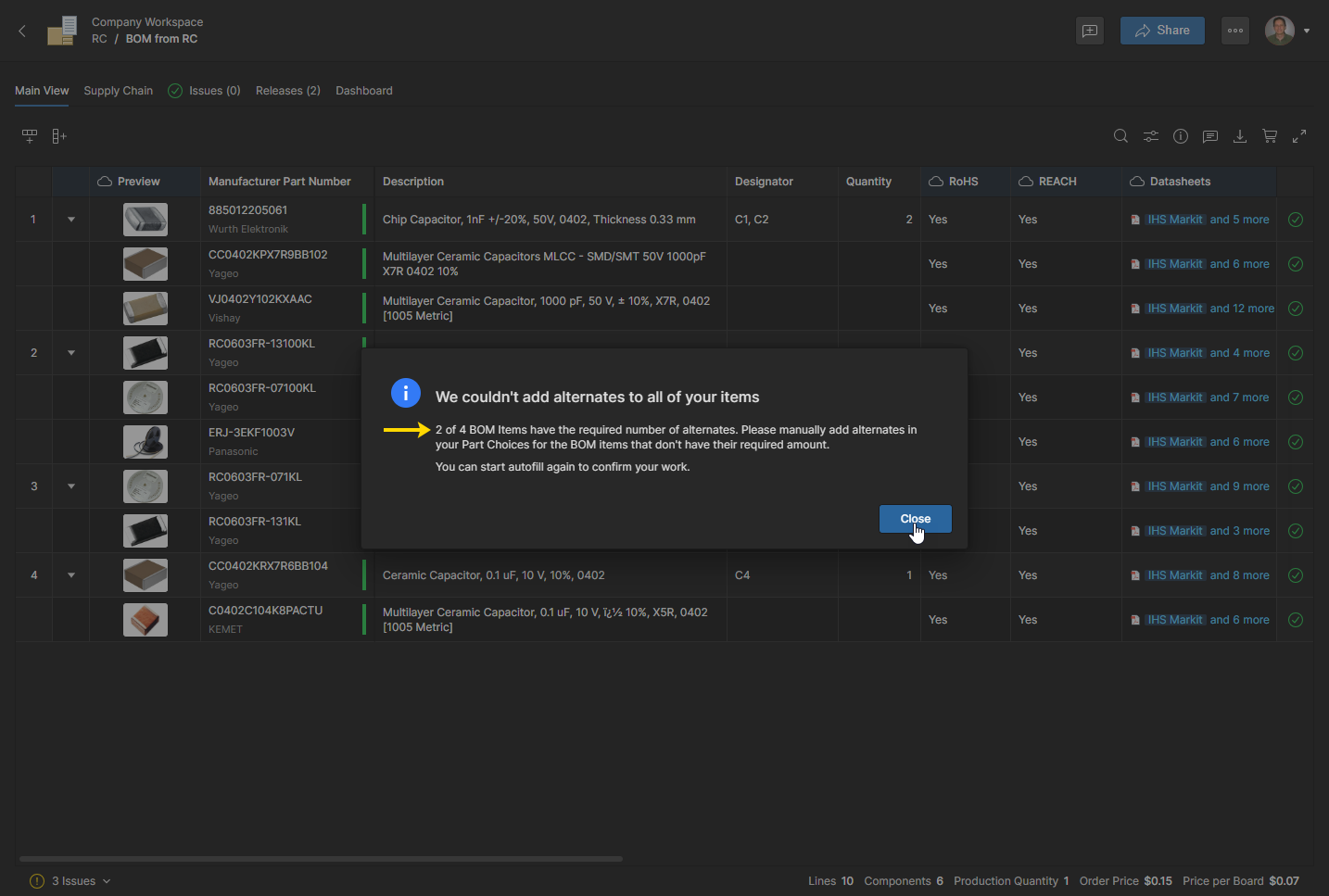The height and width of the screenshot is (896, 1329).
Task: Collapse BOM item 4 alternates
Action: (x=71, y=575)
